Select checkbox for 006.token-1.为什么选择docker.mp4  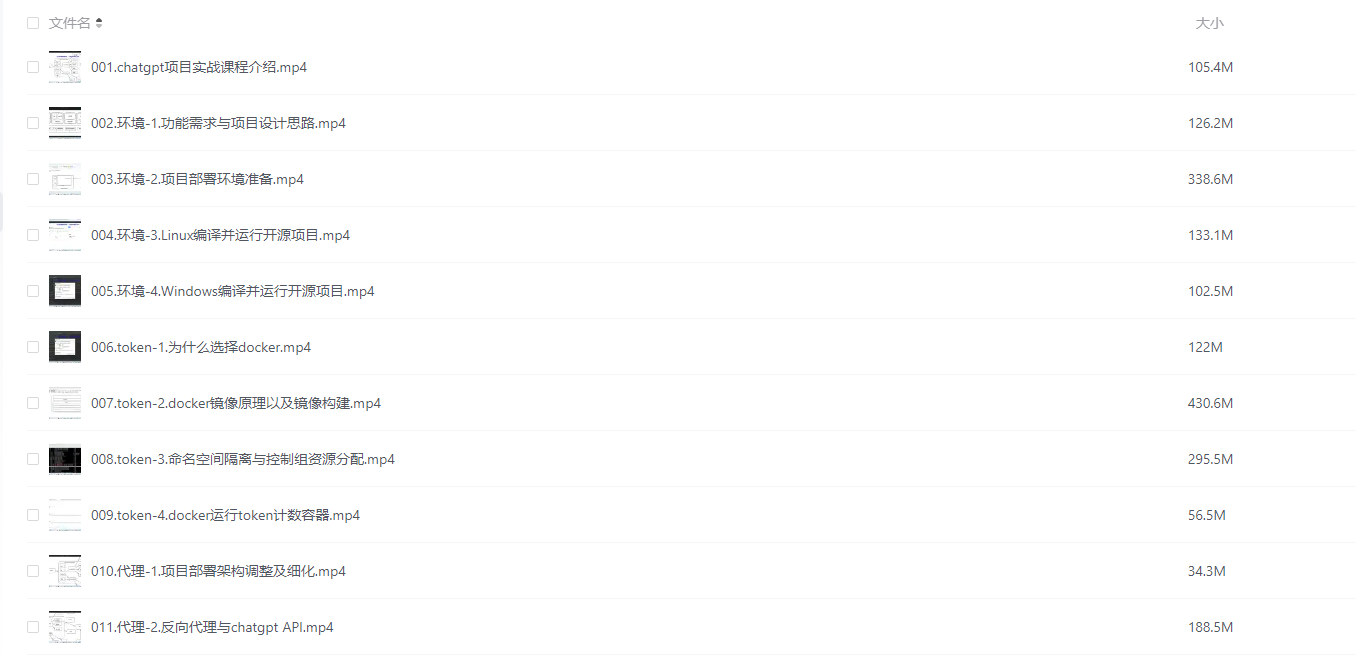[33, 347]
